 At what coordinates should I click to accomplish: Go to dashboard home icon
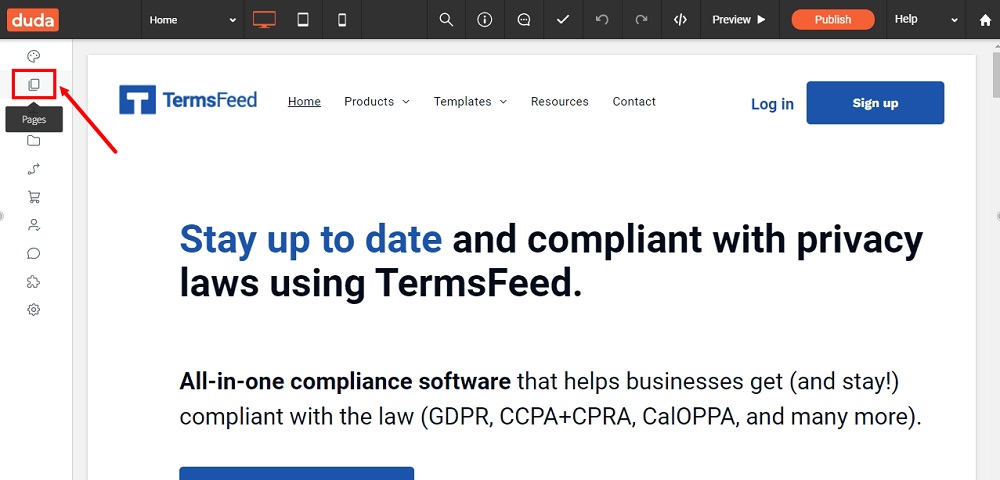[985, 20]
